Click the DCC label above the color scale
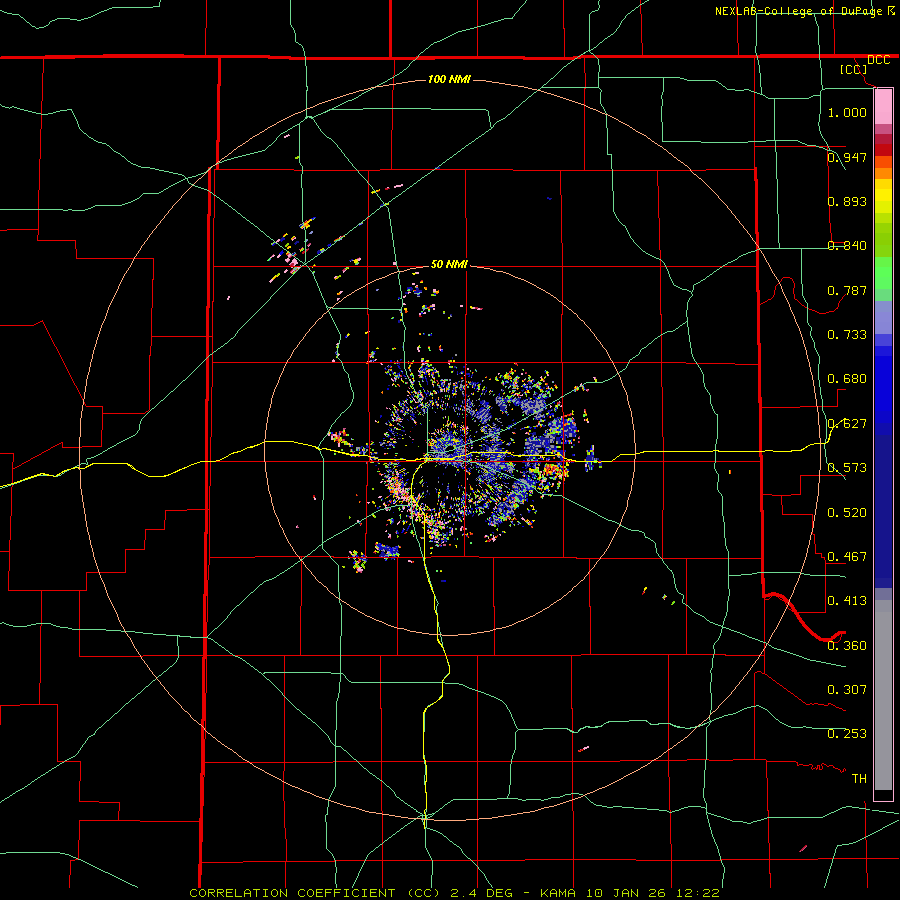 (x=878, y=60)
